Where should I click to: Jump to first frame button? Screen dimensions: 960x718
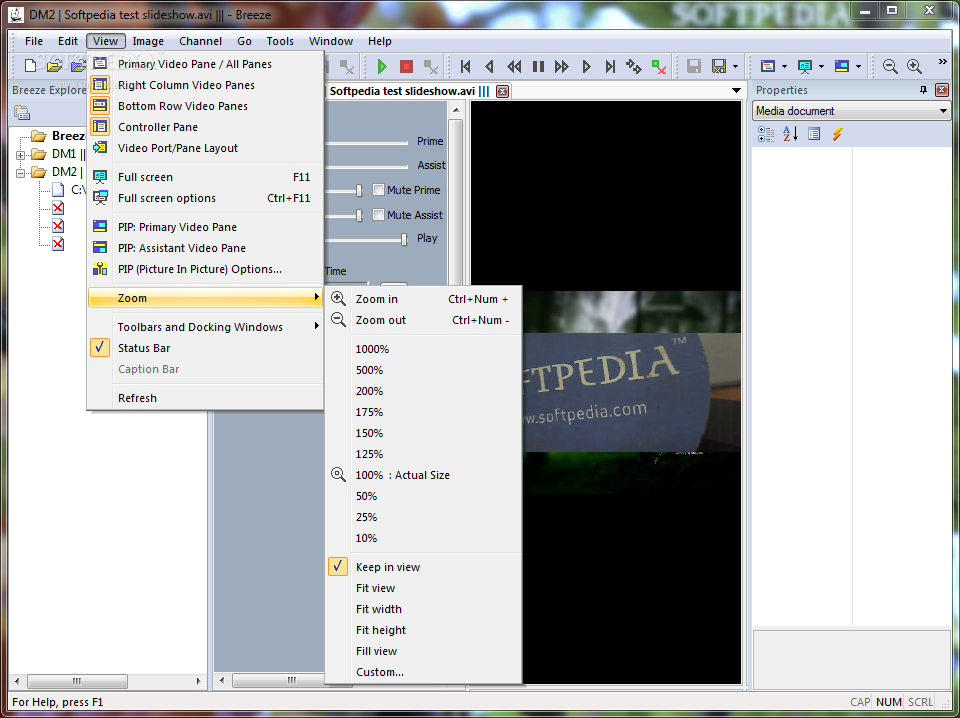click(x=465, y=66)
